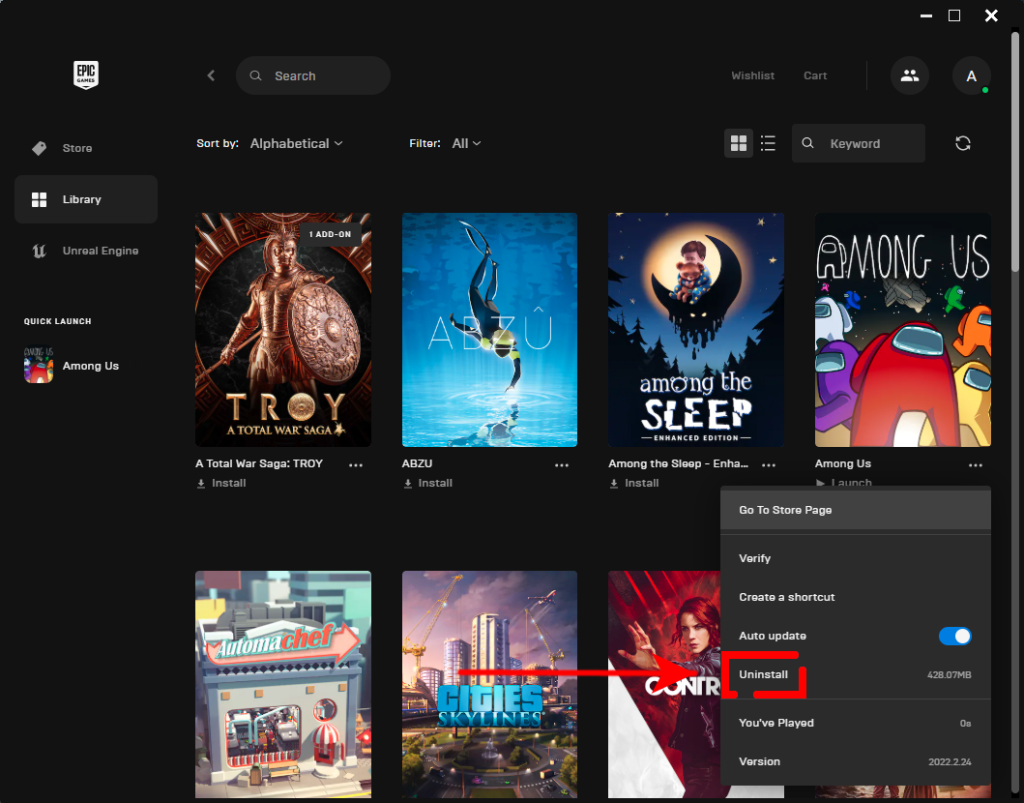This screenshot has height=803, width=1024.
Task: Click the Among Us cover art
Action: tap(903, 330)
